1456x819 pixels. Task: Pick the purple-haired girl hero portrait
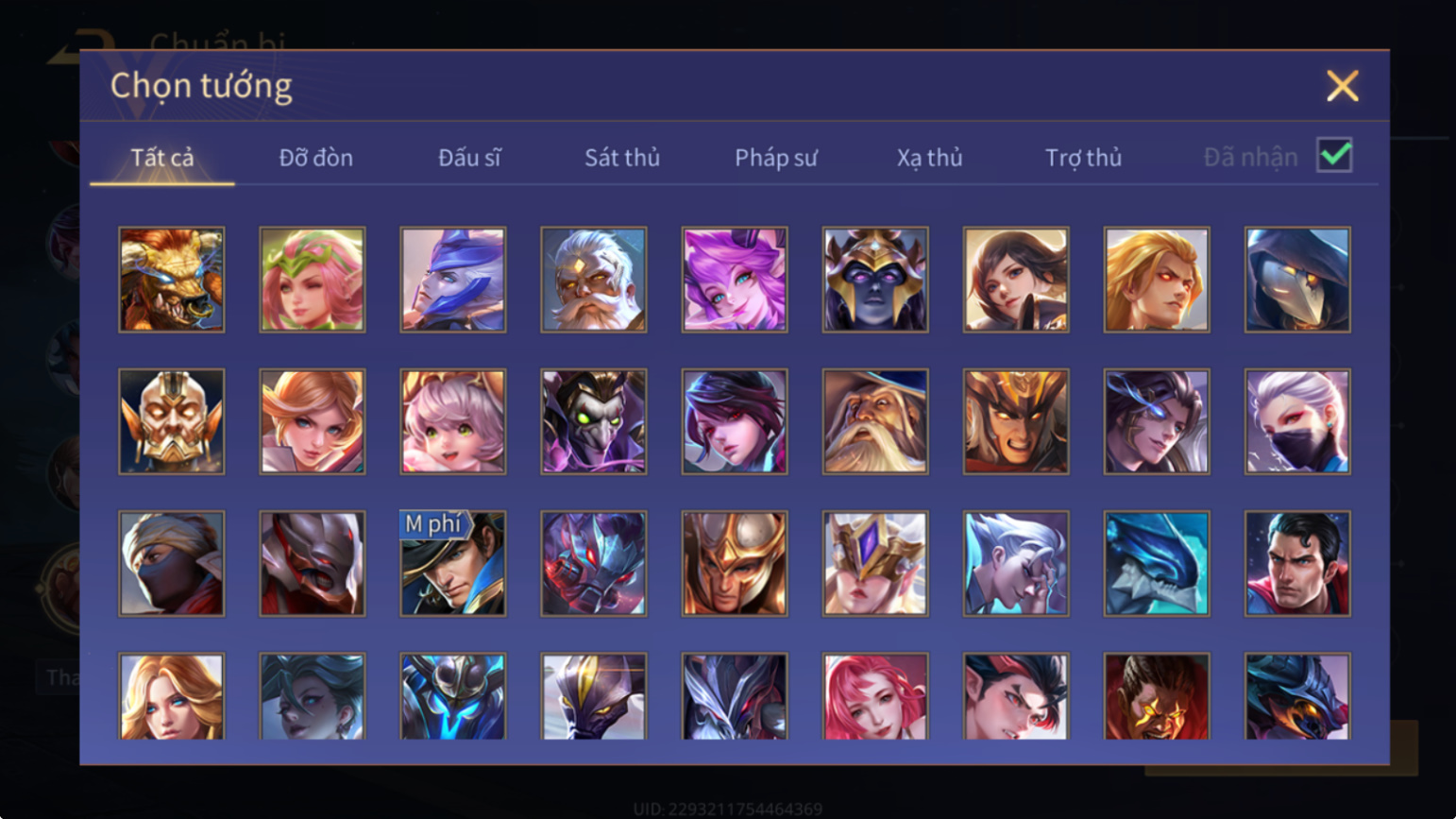pyautogui.click(x=735, y=280)
